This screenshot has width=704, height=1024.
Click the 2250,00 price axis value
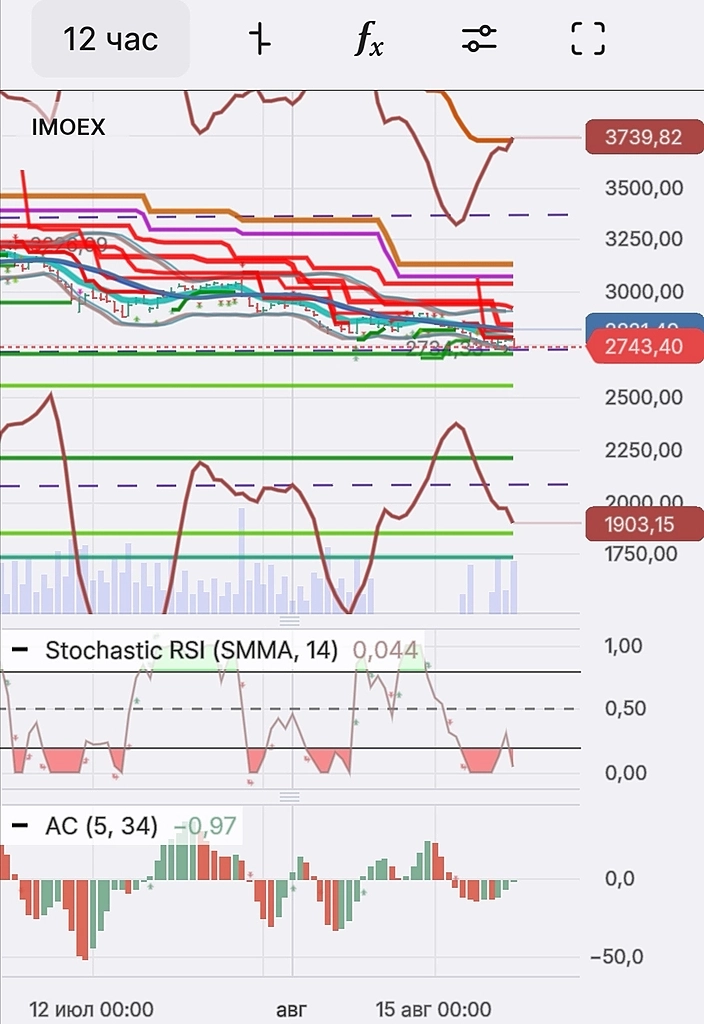(x=644, y=450)
